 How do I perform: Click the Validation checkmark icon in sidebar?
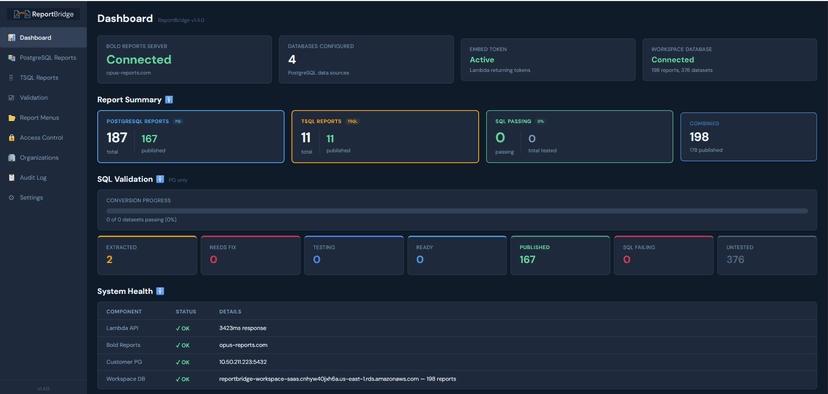tap(11, 98)
